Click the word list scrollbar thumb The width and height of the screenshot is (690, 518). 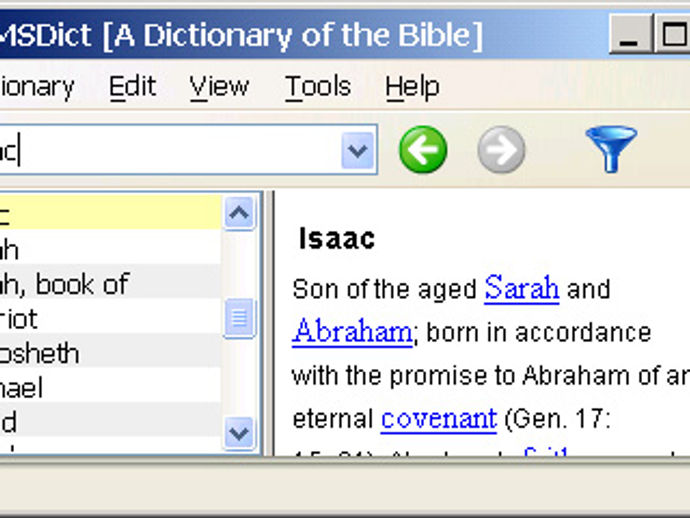239,318
